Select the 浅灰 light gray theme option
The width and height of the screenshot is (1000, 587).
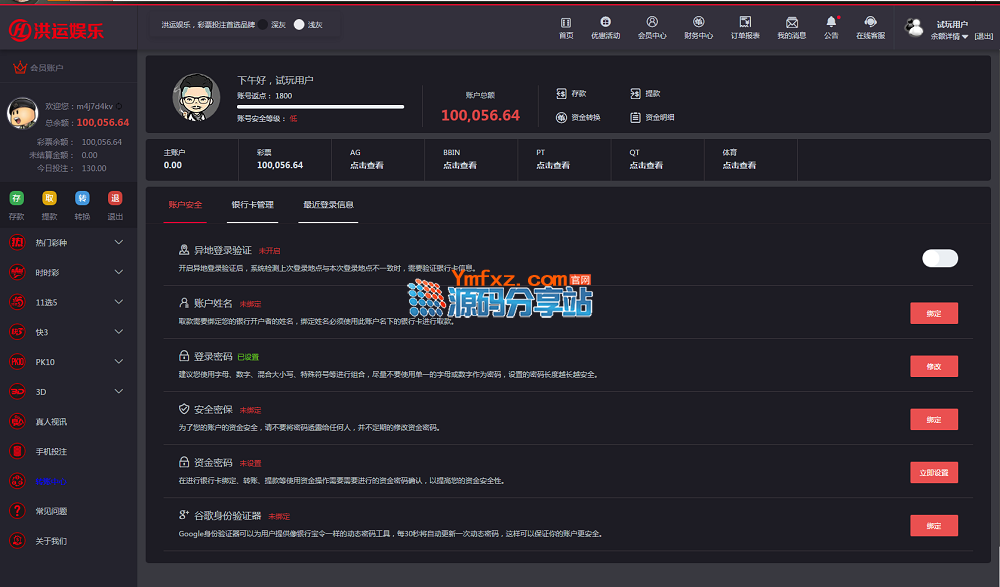299,25
